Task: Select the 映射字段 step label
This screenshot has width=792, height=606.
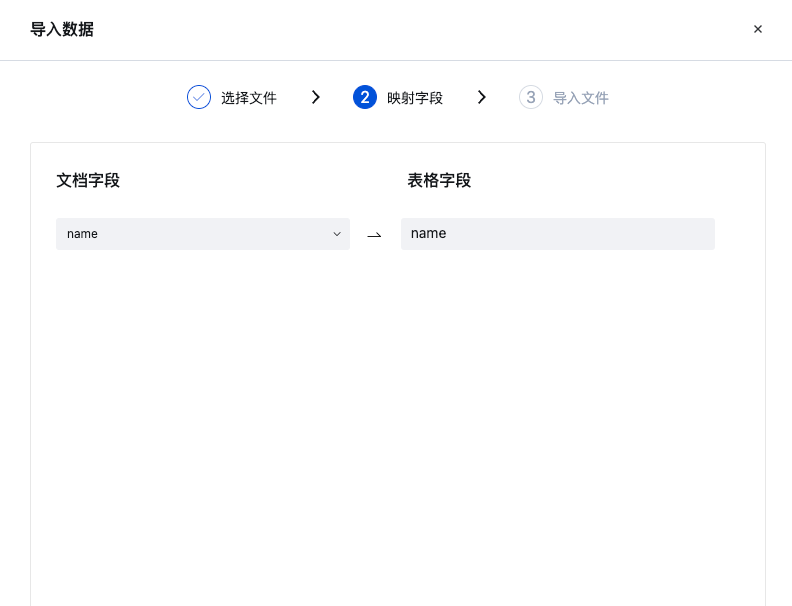Action: (x=414, y=98)
